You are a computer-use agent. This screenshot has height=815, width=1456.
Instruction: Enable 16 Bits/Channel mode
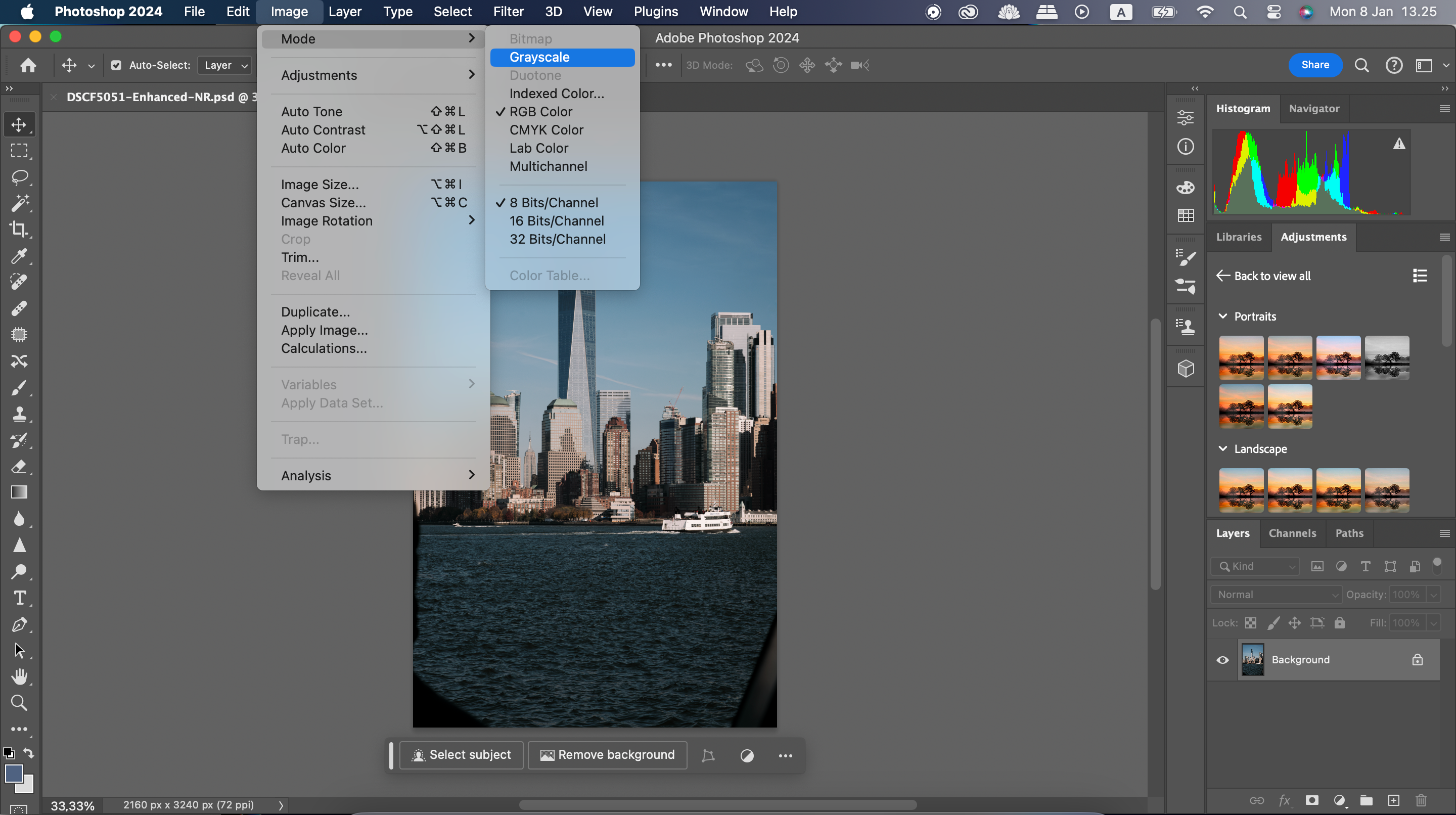[x=556, y=221]
